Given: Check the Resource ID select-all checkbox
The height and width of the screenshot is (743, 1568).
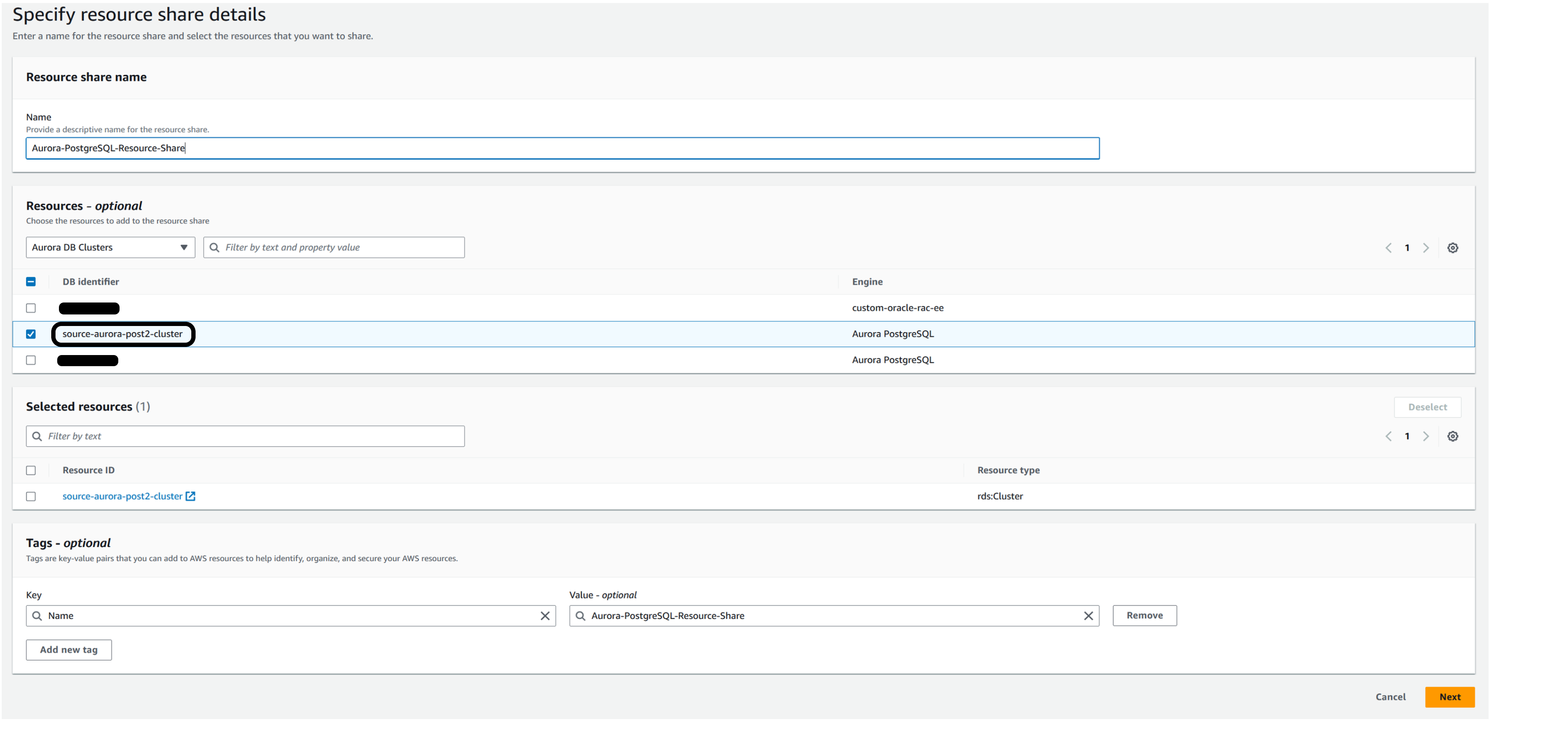Looking at the screenshot, I should 31,470.
